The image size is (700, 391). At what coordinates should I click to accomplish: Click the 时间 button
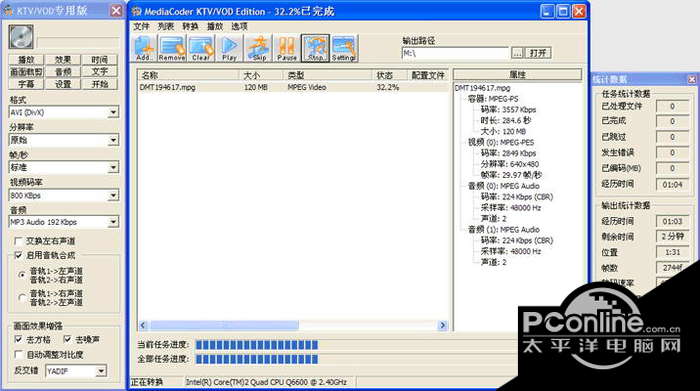click(100, 59)
